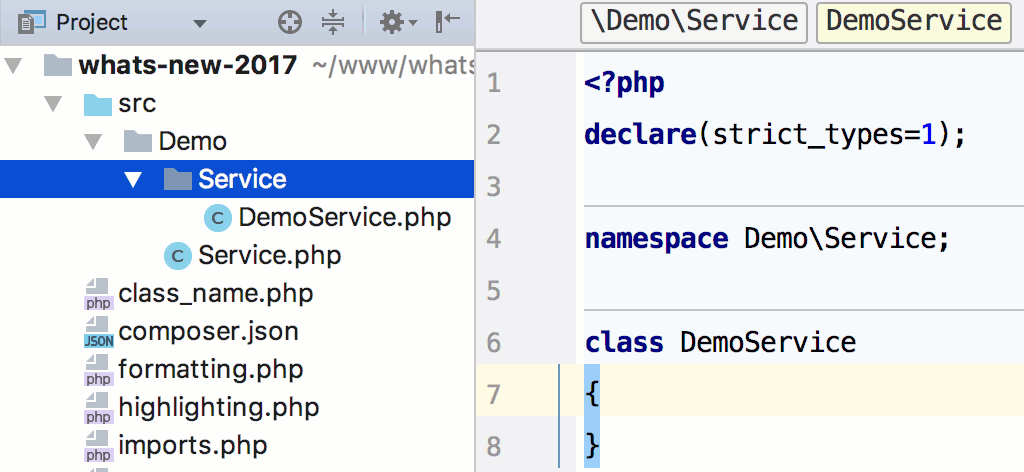Click the JSON icon of composer.json
Screen dimensions: 1024x472
pos(99,332)
